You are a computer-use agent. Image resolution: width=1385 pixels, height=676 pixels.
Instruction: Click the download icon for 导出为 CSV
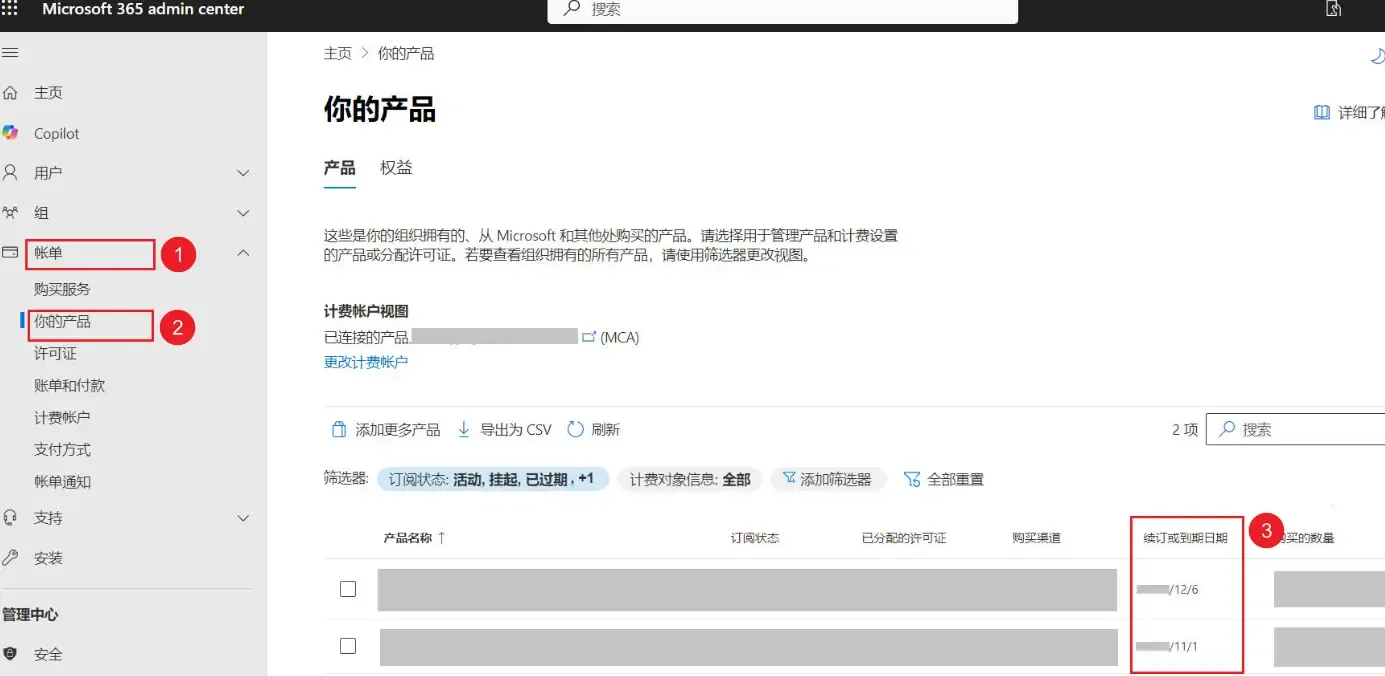tap(464, 430)
